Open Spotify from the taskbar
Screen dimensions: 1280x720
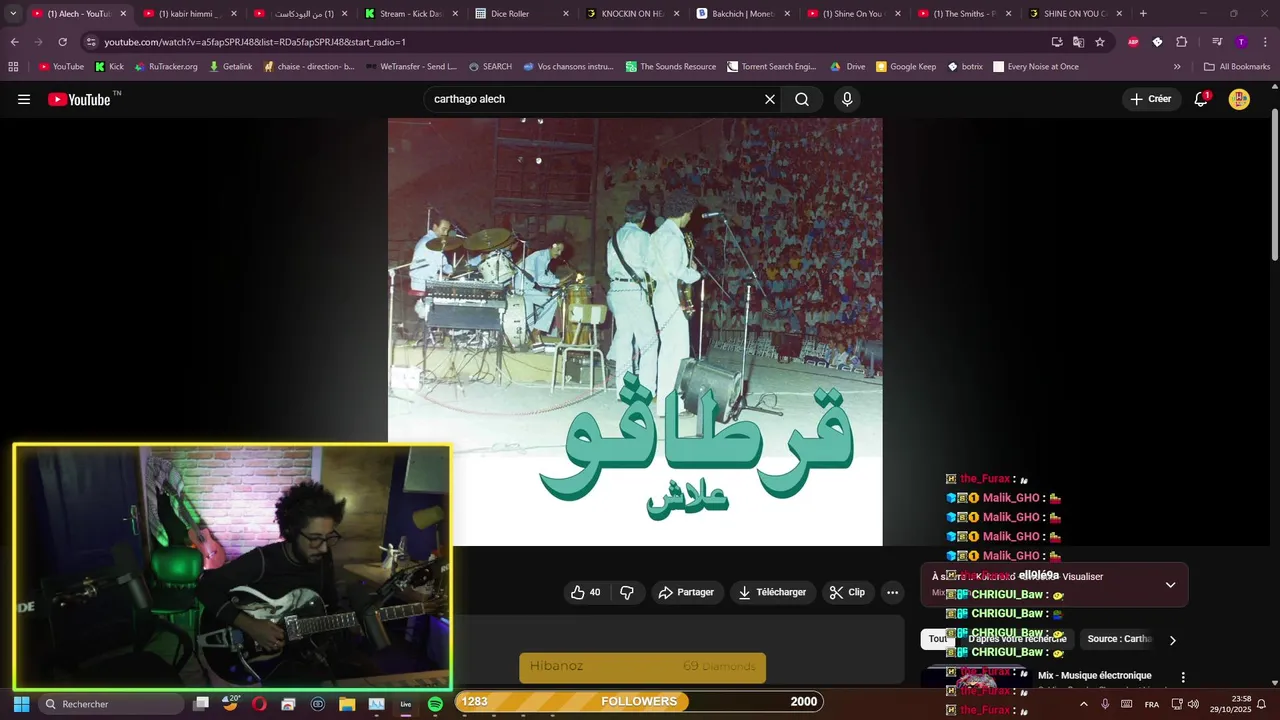click(x=435, y=704)
